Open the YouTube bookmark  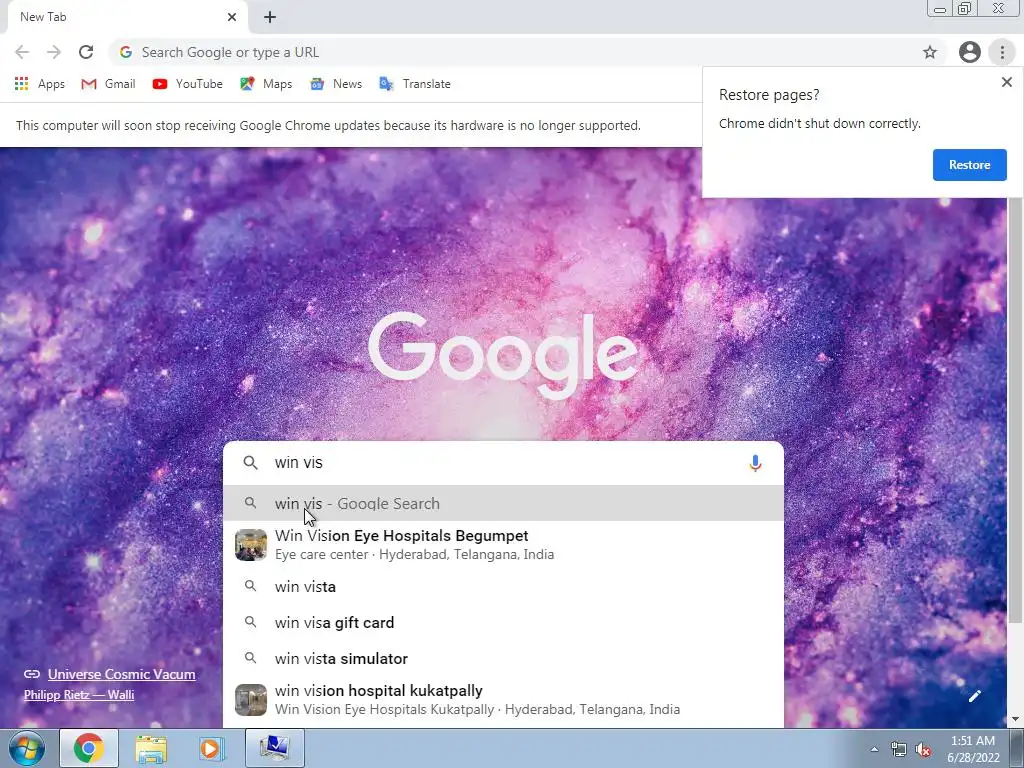click(187, 84)
